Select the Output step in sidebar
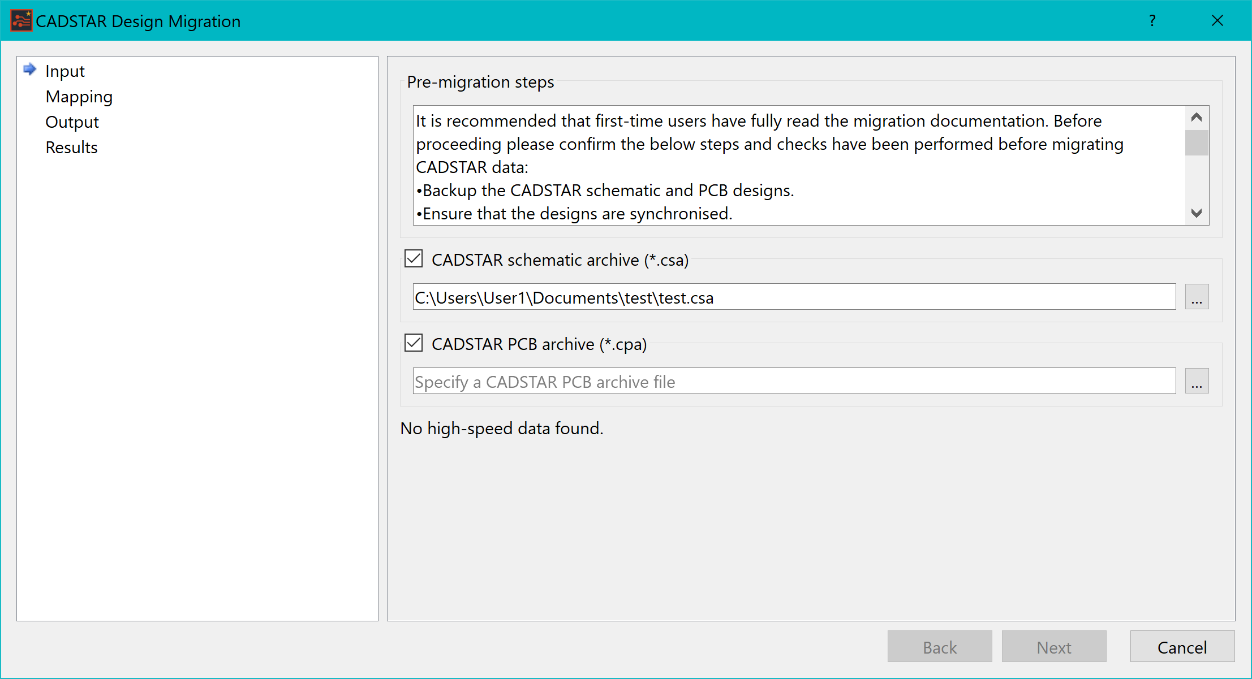The width and height of the screenshot is (1252, 679). pos(72,122)
